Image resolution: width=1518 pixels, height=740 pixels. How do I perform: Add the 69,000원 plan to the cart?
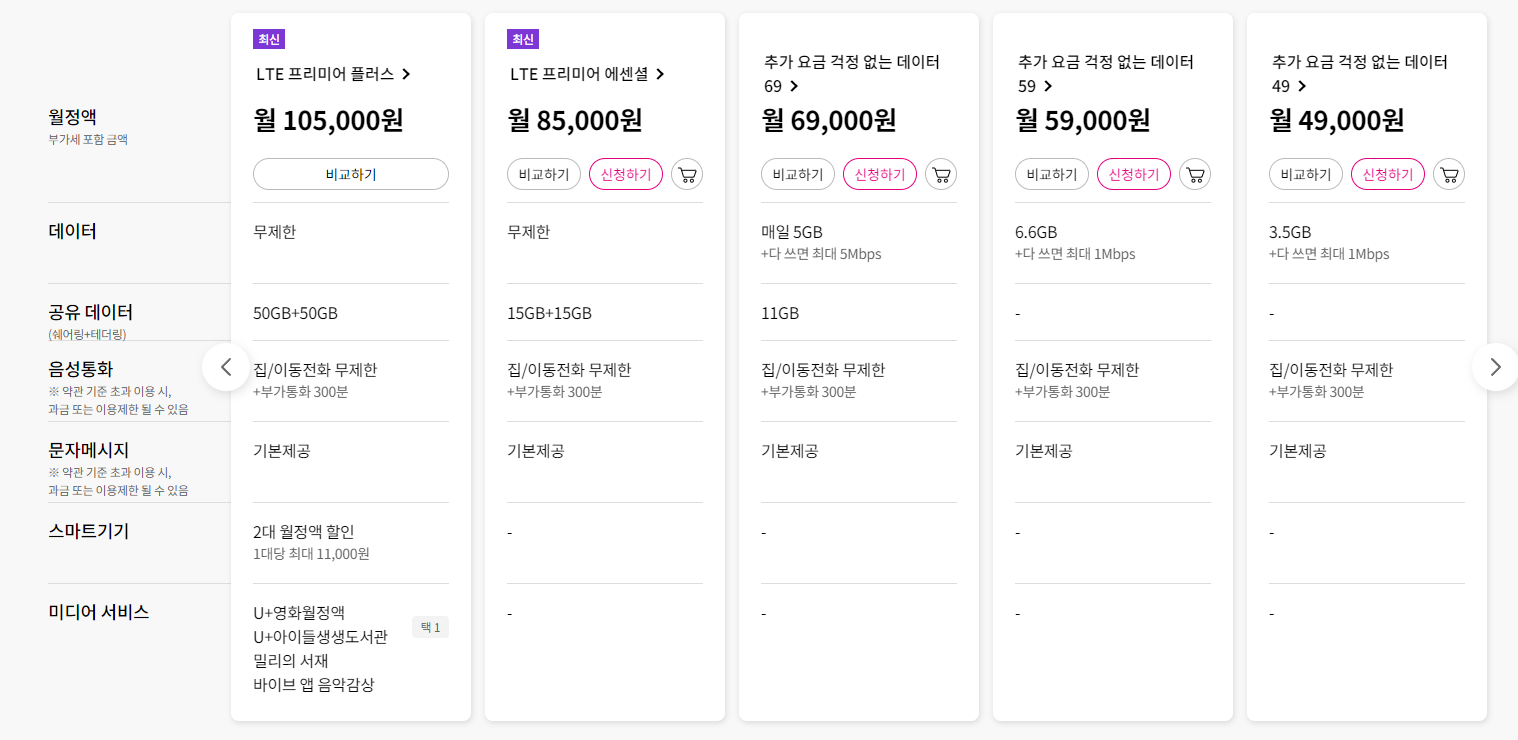point(941,174)
